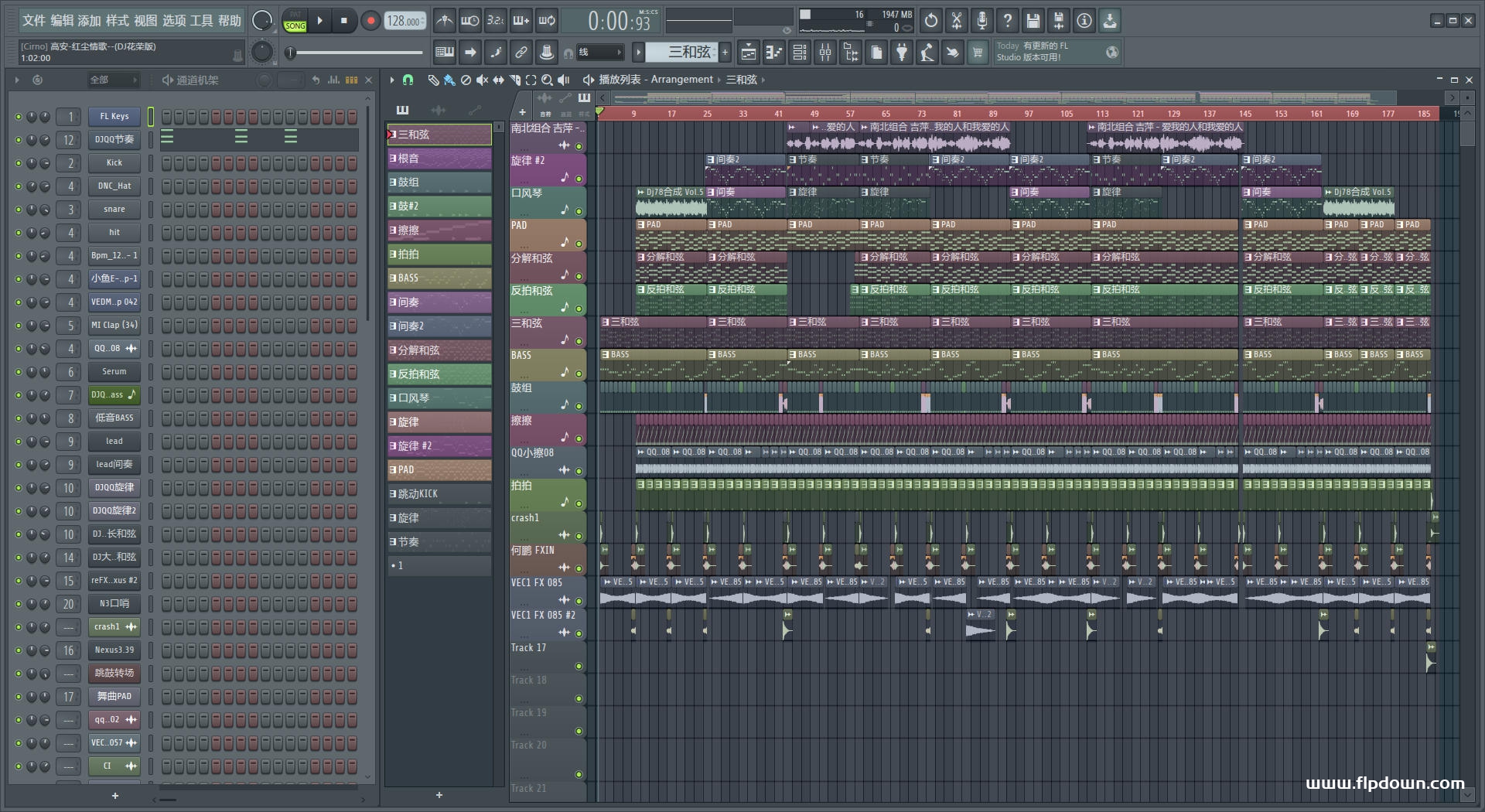
Task: Mute the PAD playlist track
Action: [579, 244]
